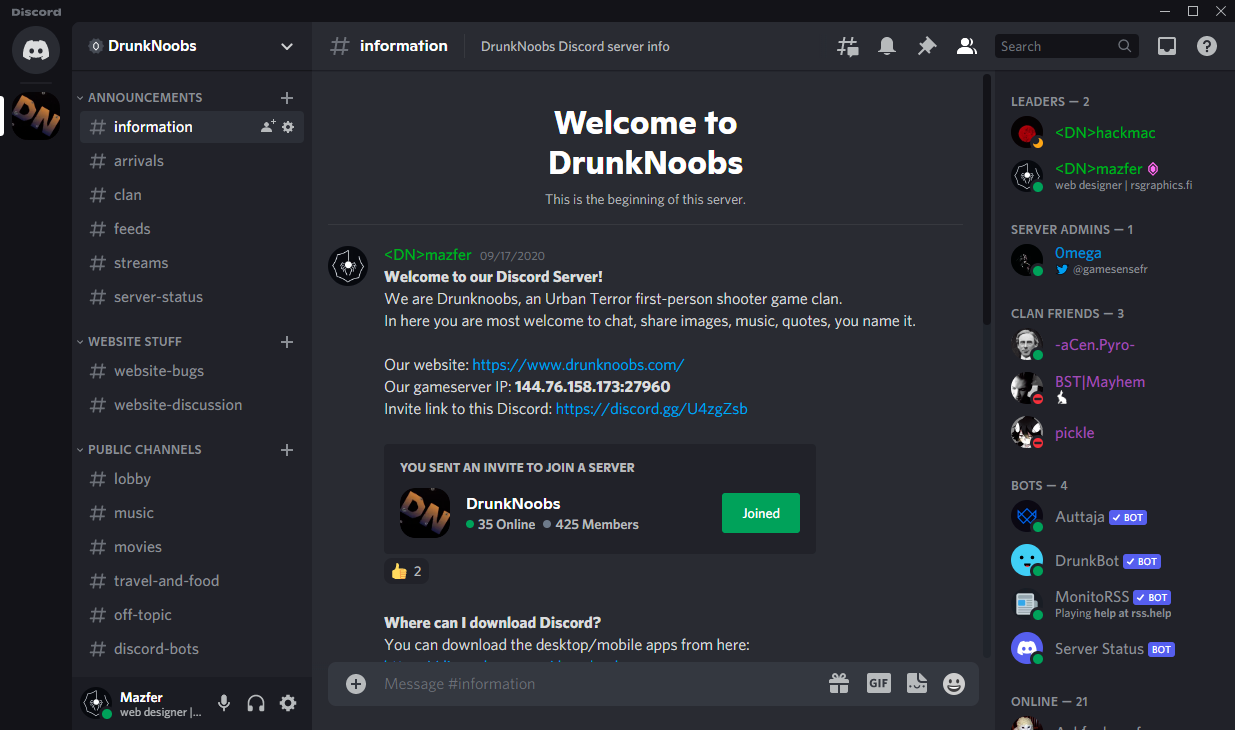Collapse the ANNOUNCEMENTS category
1235x730 pixels.
point(144,98)
